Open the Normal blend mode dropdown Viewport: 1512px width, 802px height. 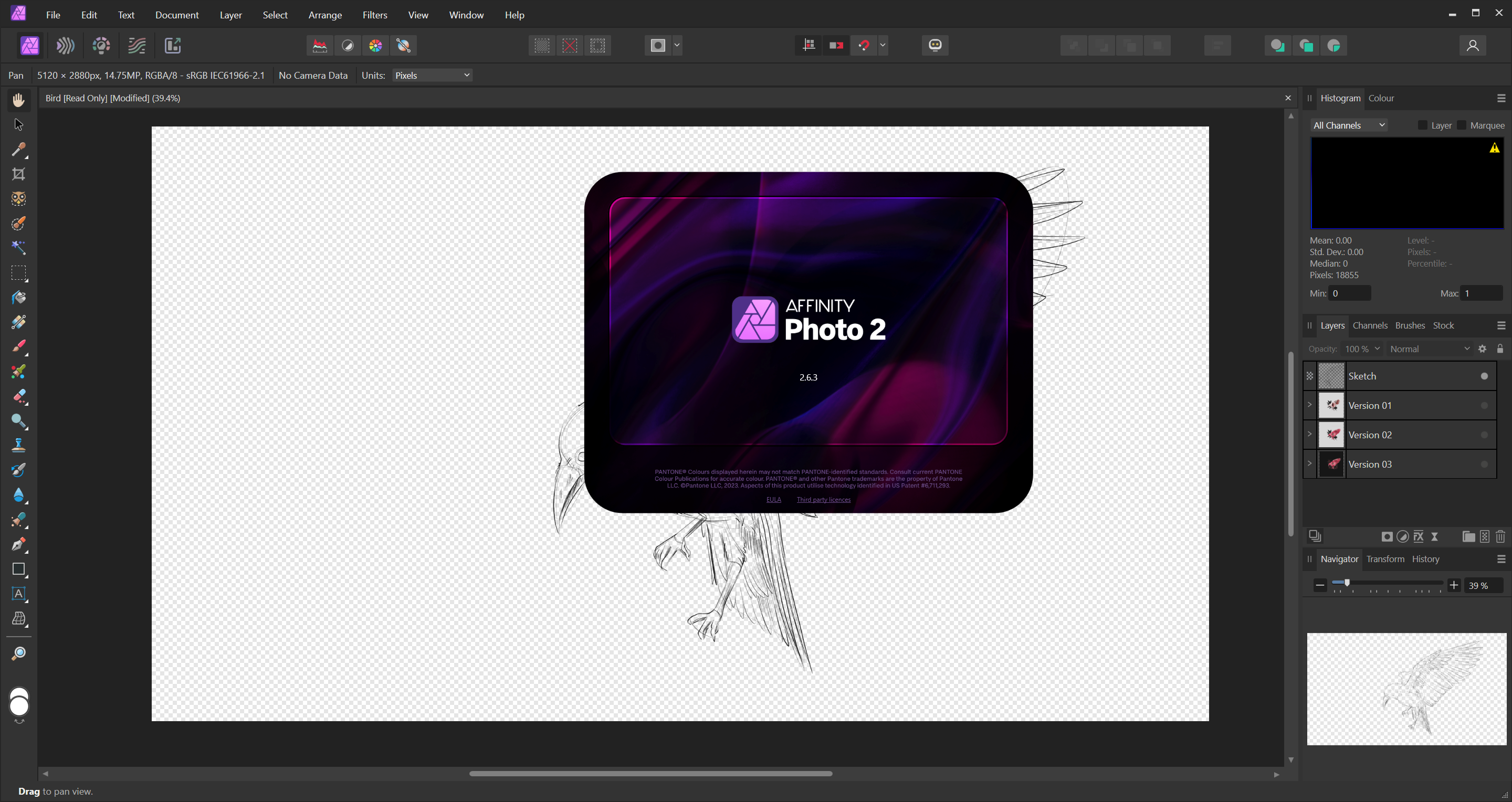click(1429, 349)
